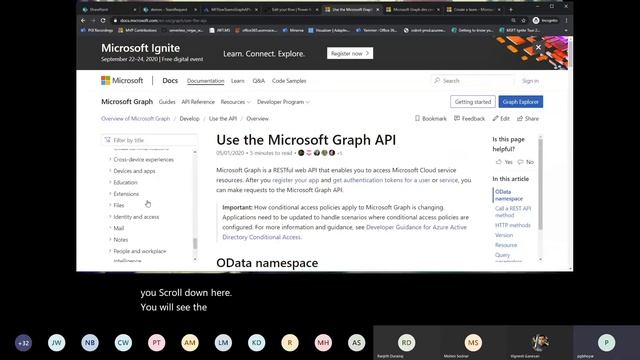Expand Identity and access tree node
Image resolution: width=640 pixels, height=360 pixels.
[x=110, y=216]
